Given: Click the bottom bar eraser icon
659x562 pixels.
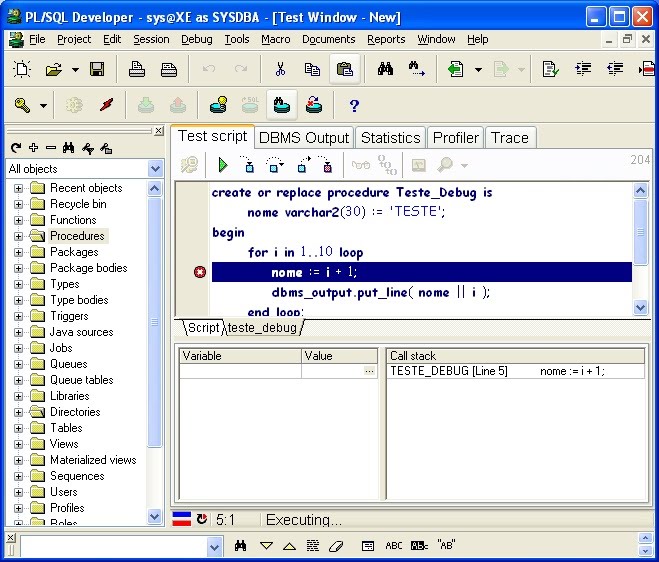Looking at the screenshot, I should pyautogui.click(x=336, y=546).
